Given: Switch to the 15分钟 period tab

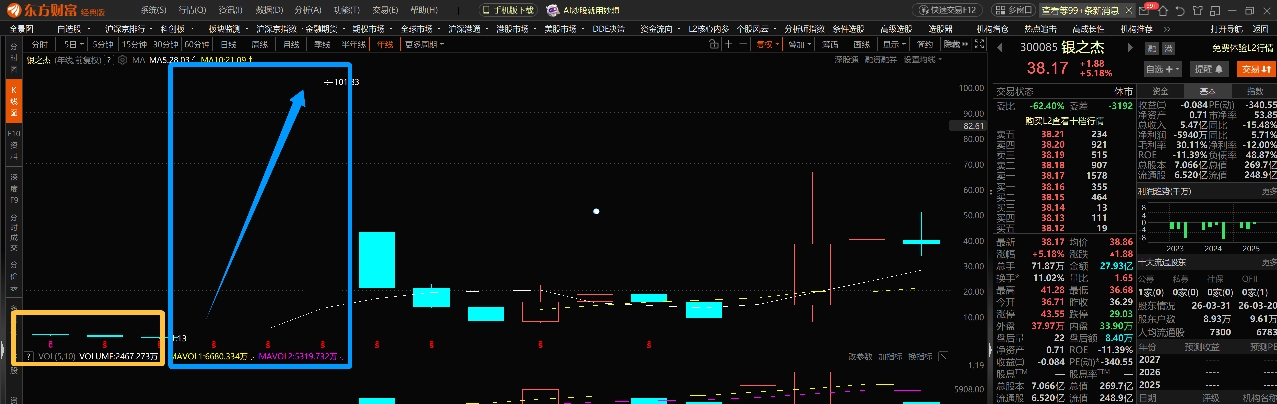Looking at the screenshot, I should (x=133, y=44).
